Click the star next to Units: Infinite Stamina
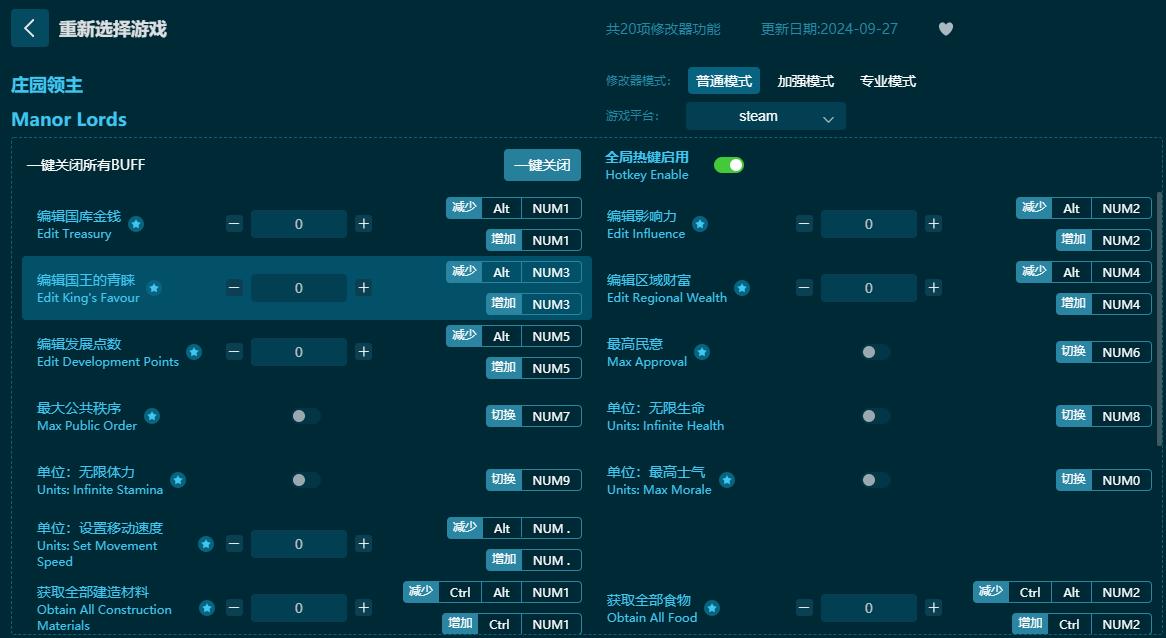The image size is (1166, 638). pos(177,481)
